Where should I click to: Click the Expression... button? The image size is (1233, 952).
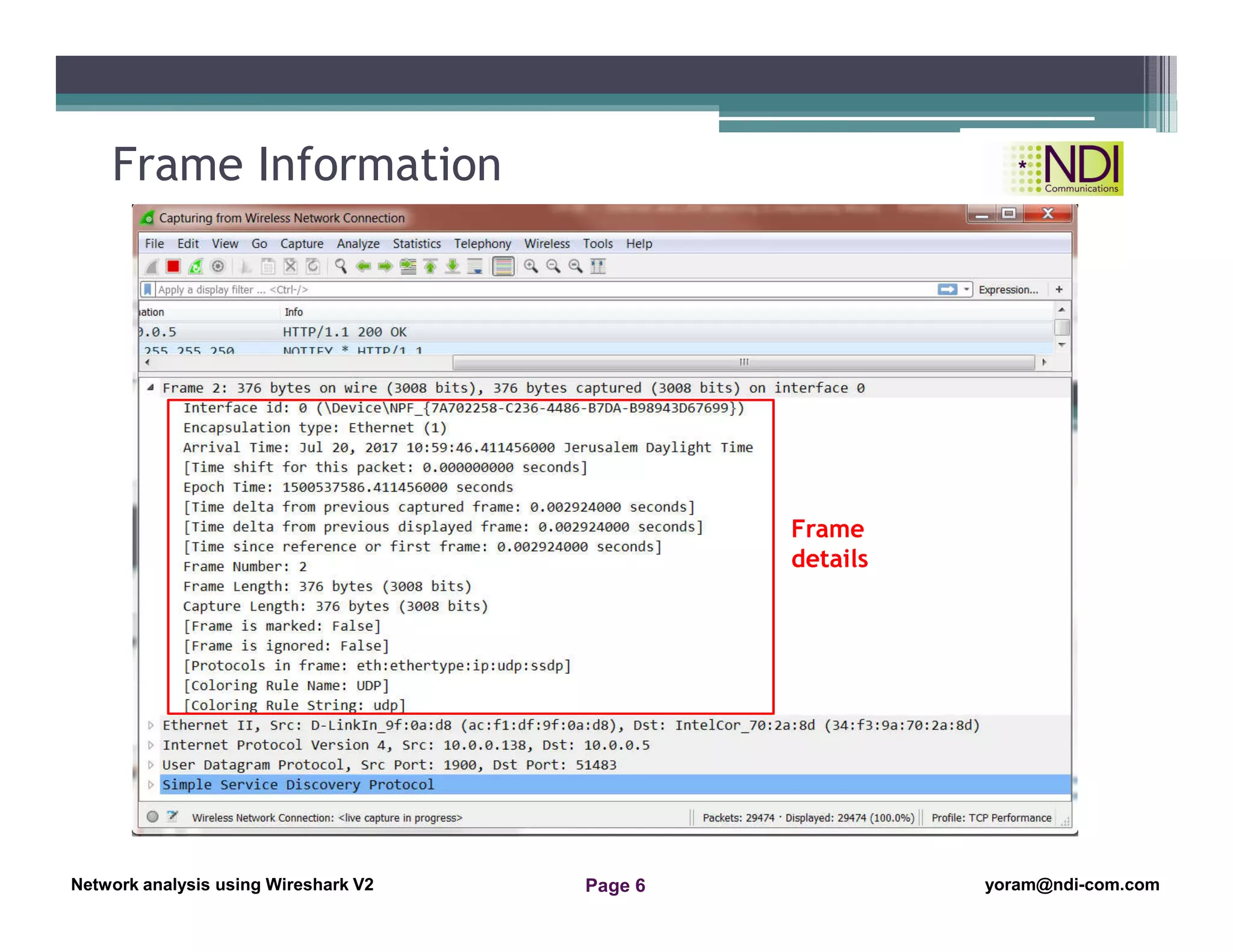(x=1008, y=289)
